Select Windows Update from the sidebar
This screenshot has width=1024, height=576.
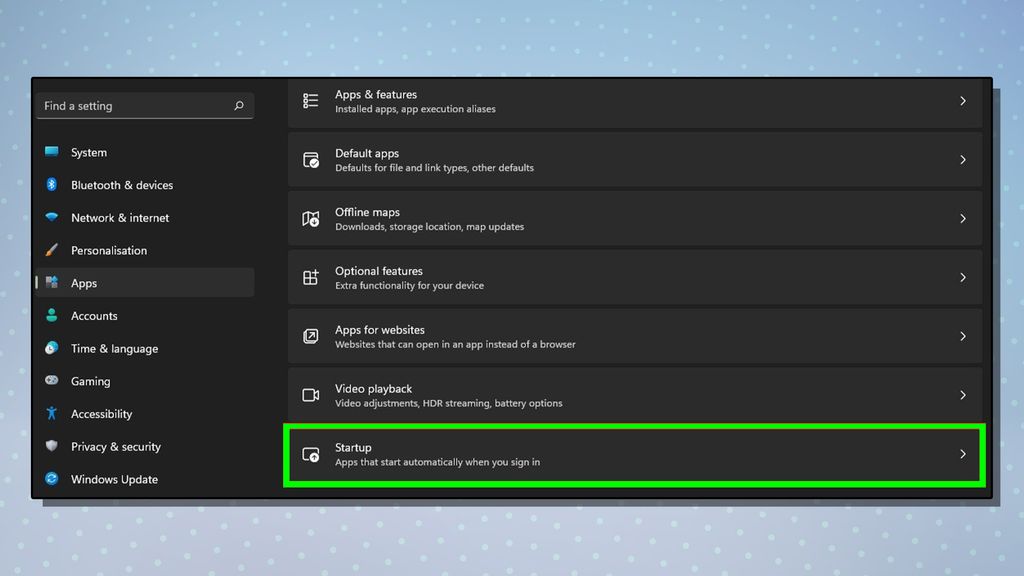pyautogui.click(x=114, y=479)
